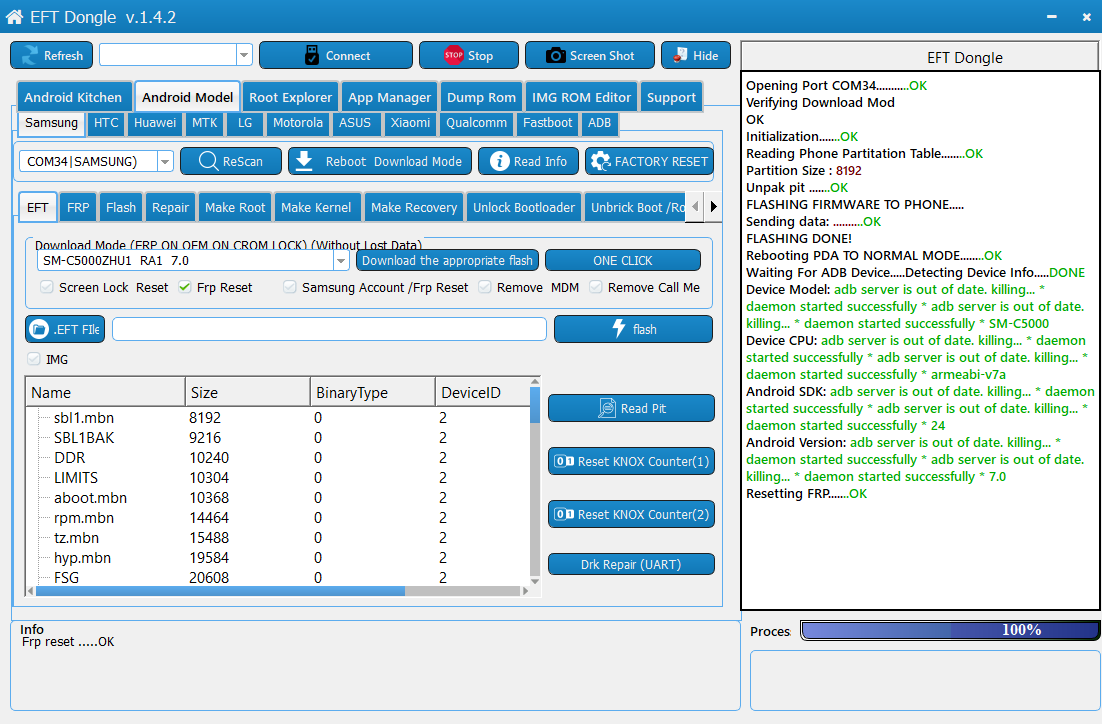Open the COM34 SAMSUNG port dropdown
The width and height of the screenshot is (1102, 724).
tap(165, 162)
